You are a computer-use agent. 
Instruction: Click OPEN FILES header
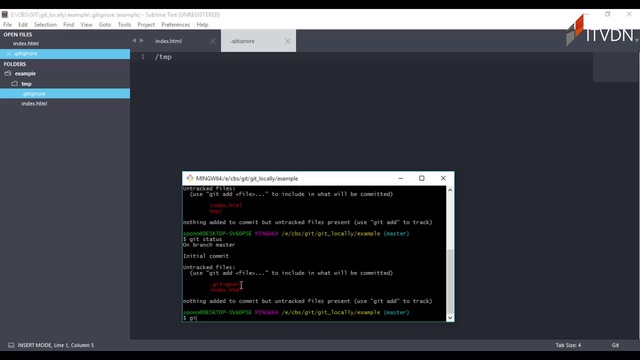tap(18, 35)
